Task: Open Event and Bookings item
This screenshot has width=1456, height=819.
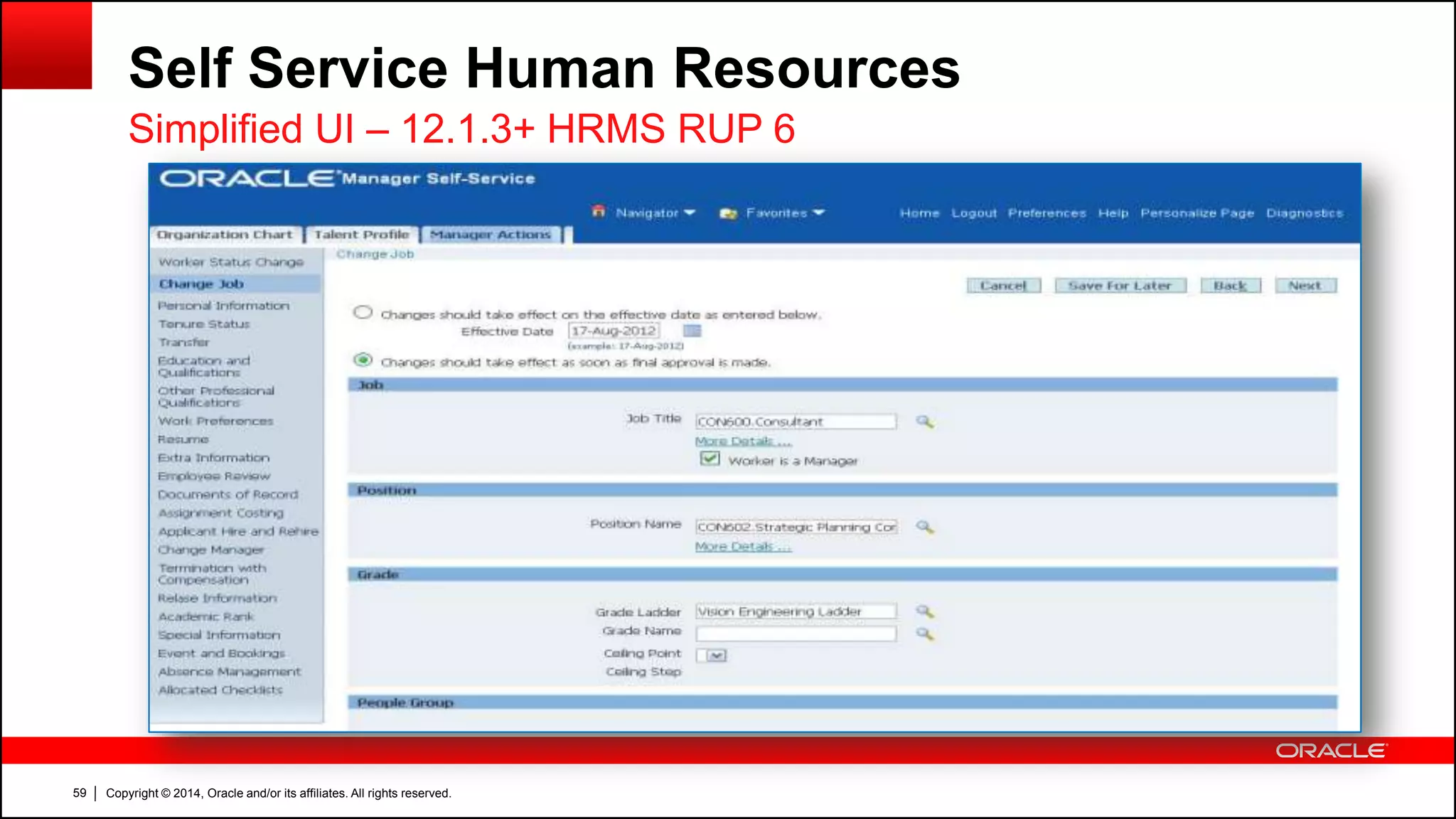Action: [221, 653]
